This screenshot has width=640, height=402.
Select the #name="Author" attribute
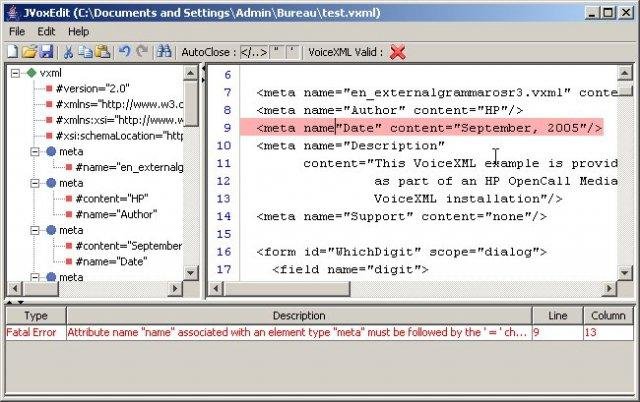[x=116, y=214]
